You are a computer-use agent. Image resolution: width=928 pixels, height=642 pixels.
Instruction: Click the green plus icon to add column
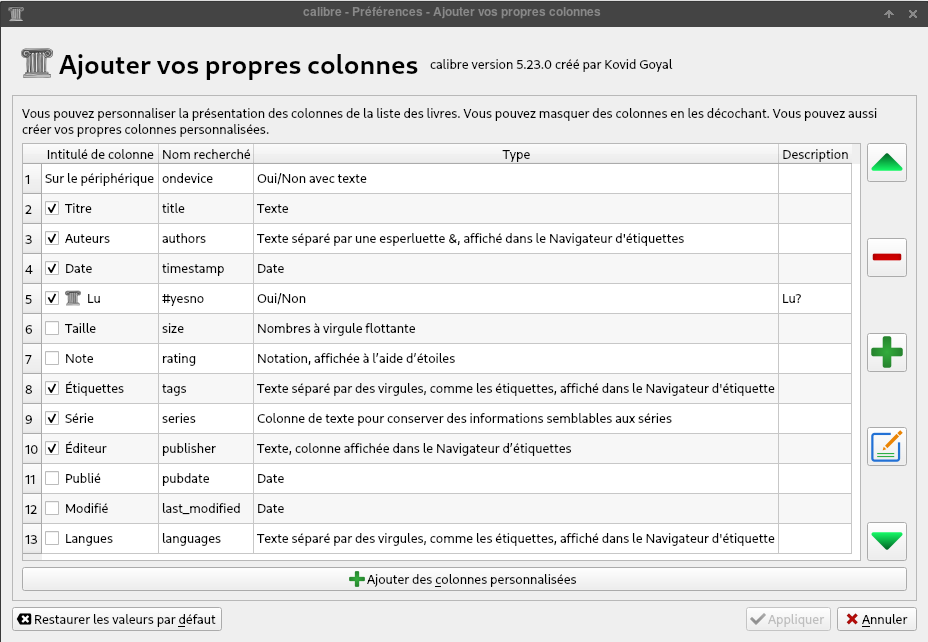click(x=887, y=352)
